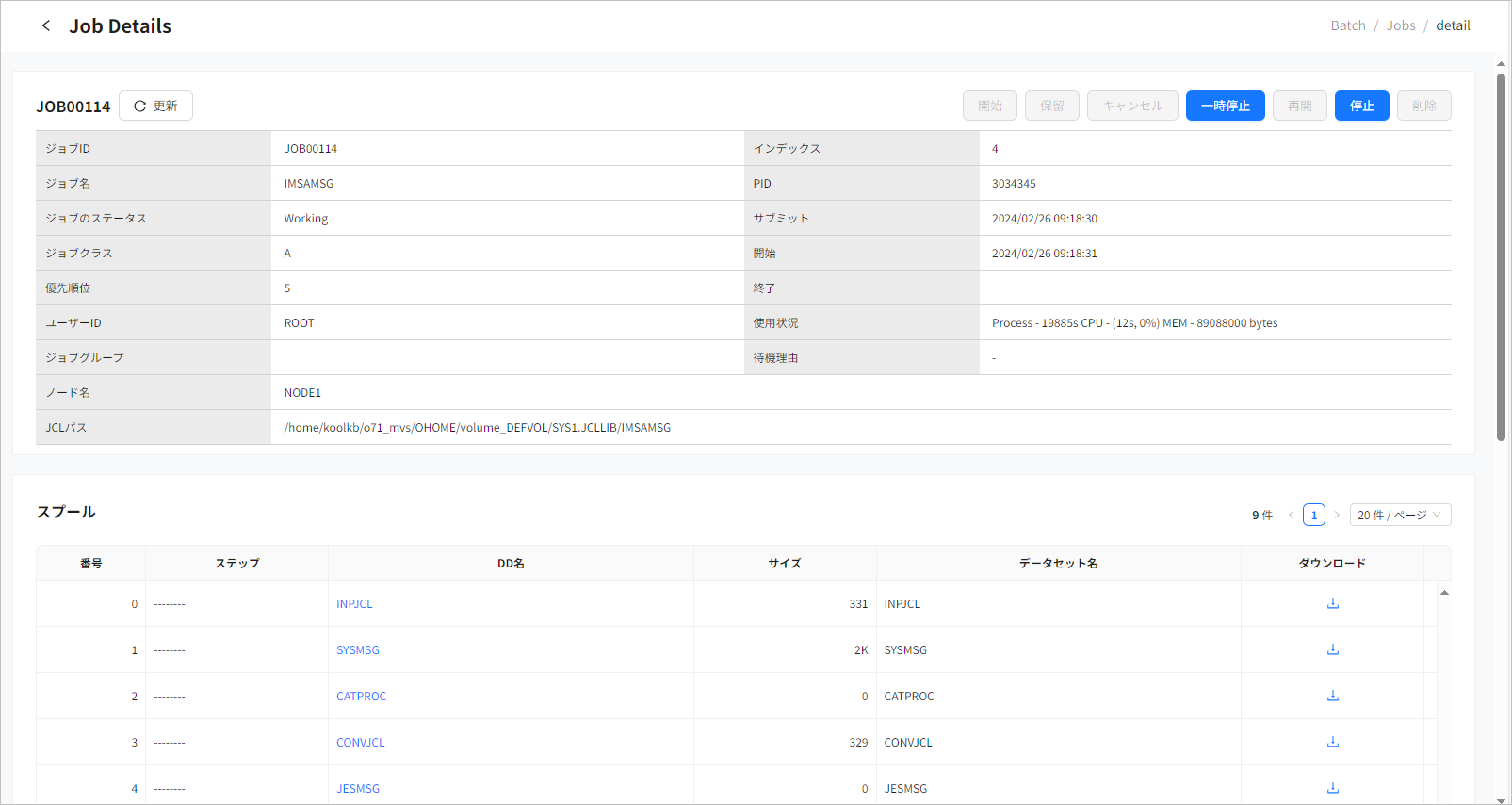The height and width of the screenshot is (805, 1512).
Task: Download the JESMSG spool file
Action: (x=1332, y=788)
